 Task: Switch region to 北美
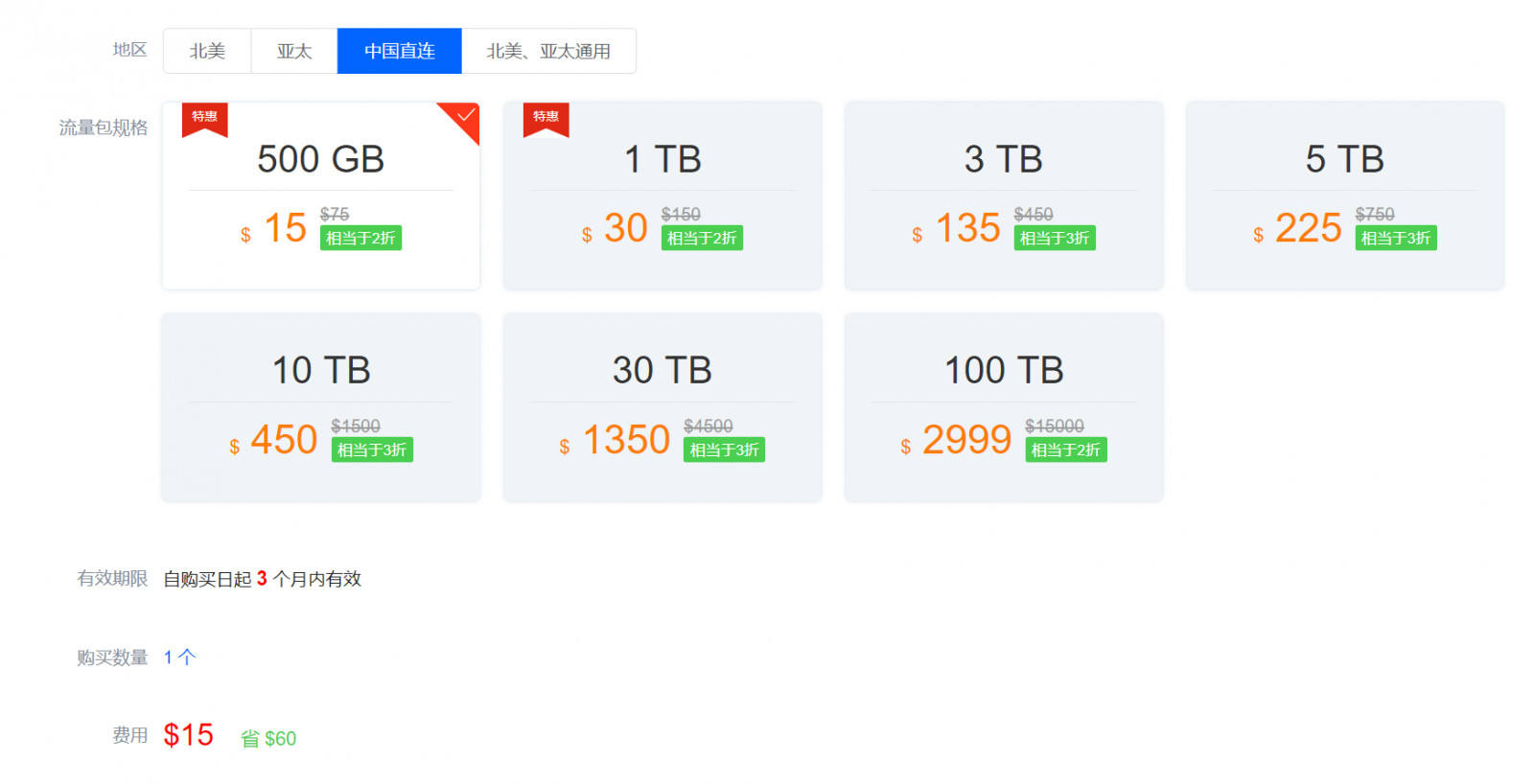click(x=207, y=52)
